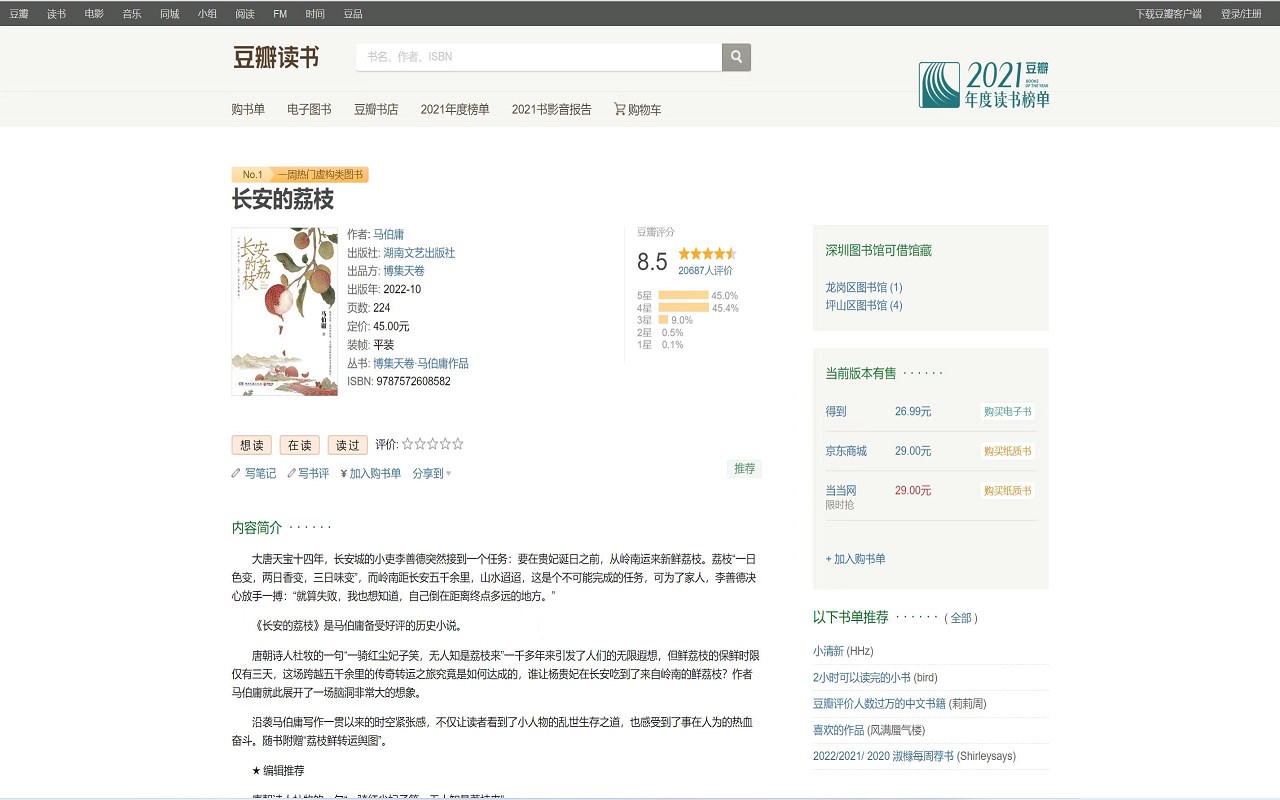Rate the book three stars
The height and width of the screenshot is (800, 1280).
tap(433, 444)
